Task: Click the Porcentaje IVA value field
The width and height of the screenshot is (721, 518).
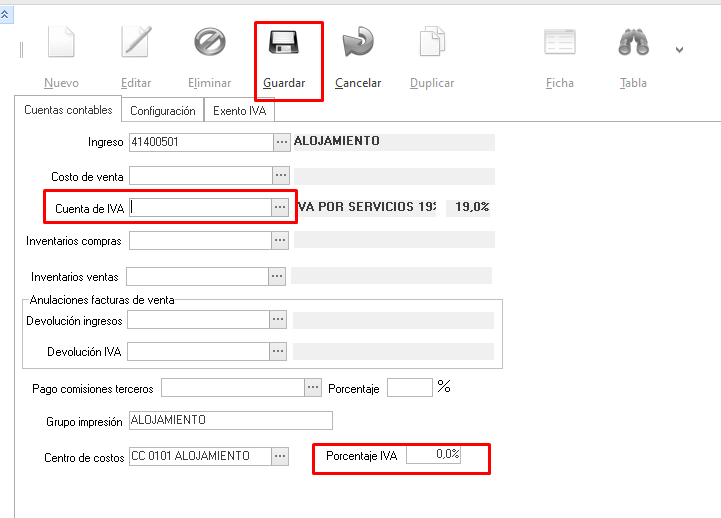Action: coord(433,455)
